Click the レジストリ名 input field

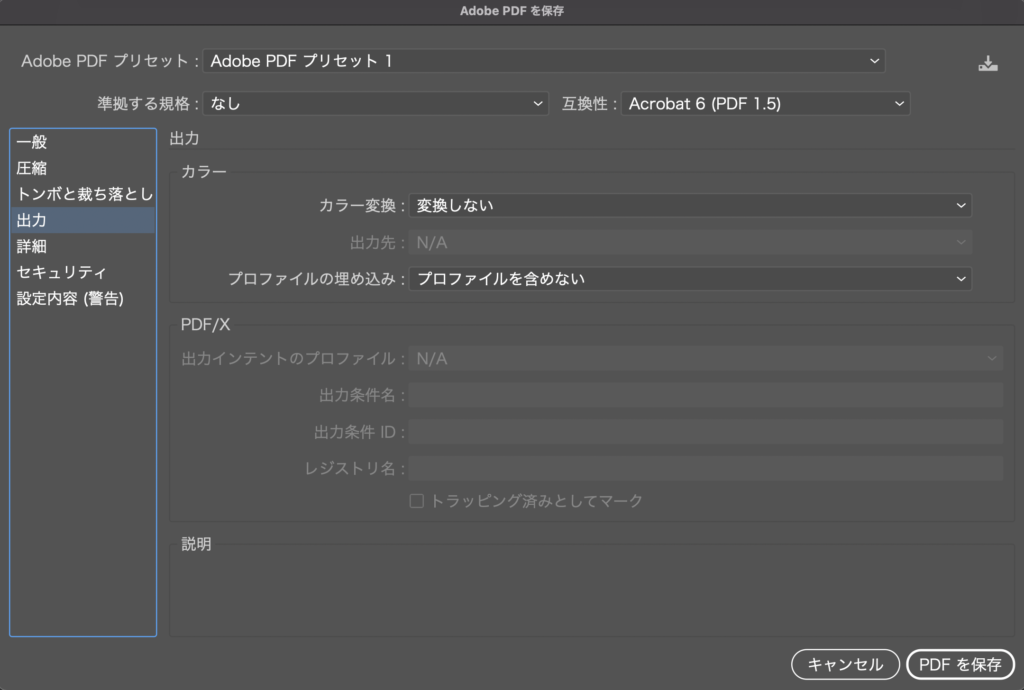705,469
